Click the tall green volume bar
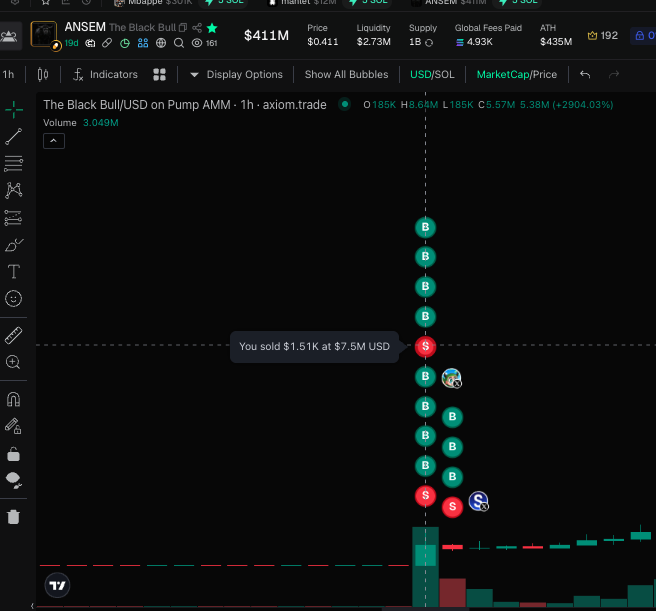Image resolution: width=656 pixels, height=611 pixels. tap(425, 567)
